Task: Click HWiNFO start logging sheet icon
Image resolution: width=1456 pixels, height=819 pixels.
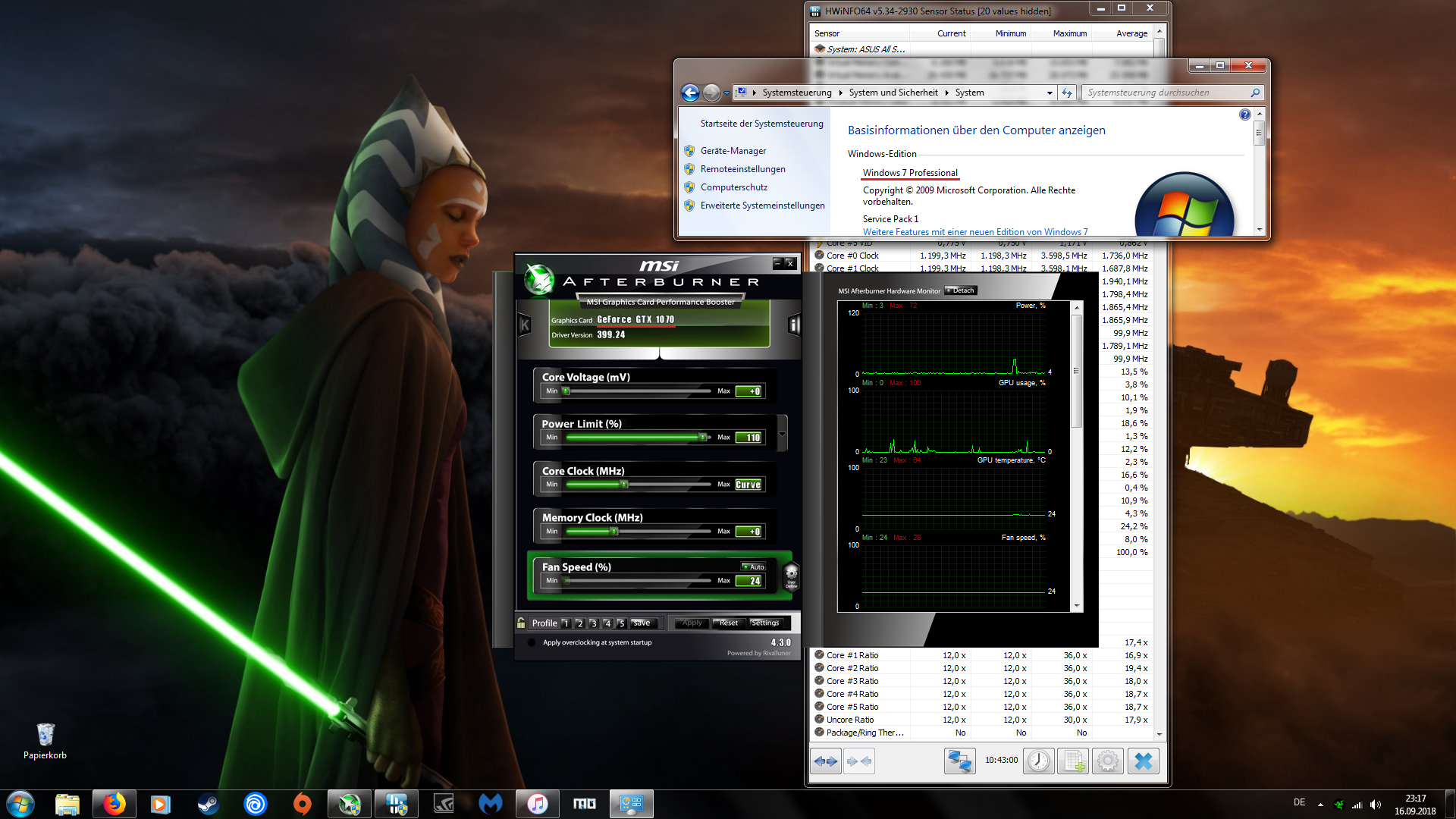Action: (1073, 761)
